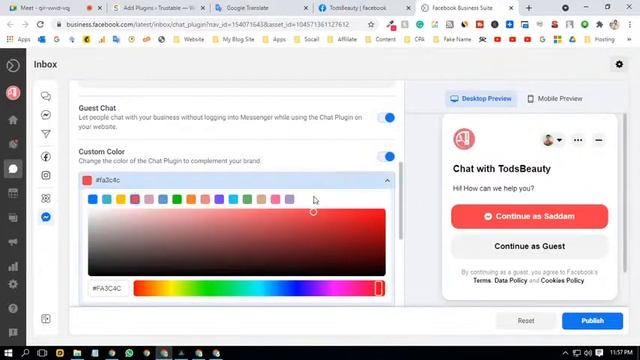Open taskbar search

[x=25, y=353]
